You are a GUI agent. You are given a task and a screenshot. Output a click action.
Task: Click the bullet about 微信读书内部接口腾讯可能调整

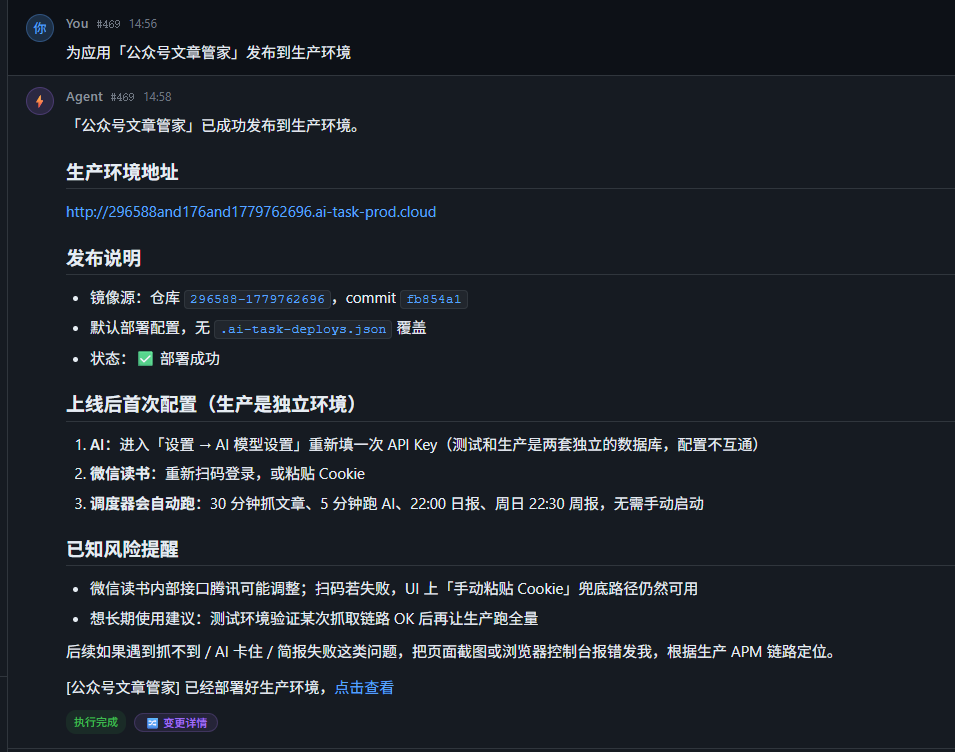[x=393, y=589]
